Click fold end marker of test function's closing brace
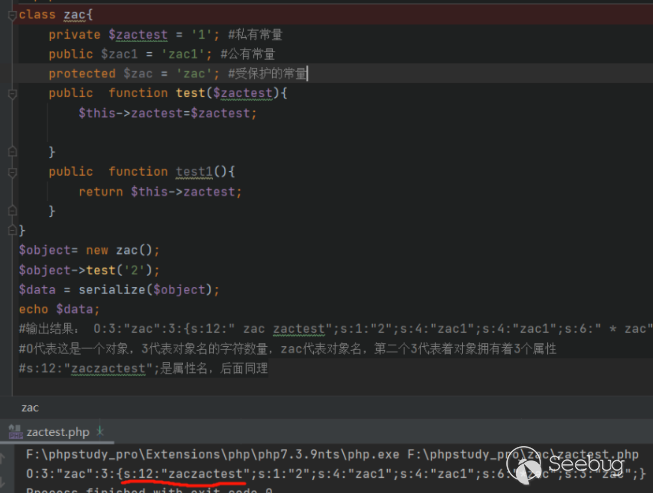Screen dimensions: 653x493 (12, 152)
